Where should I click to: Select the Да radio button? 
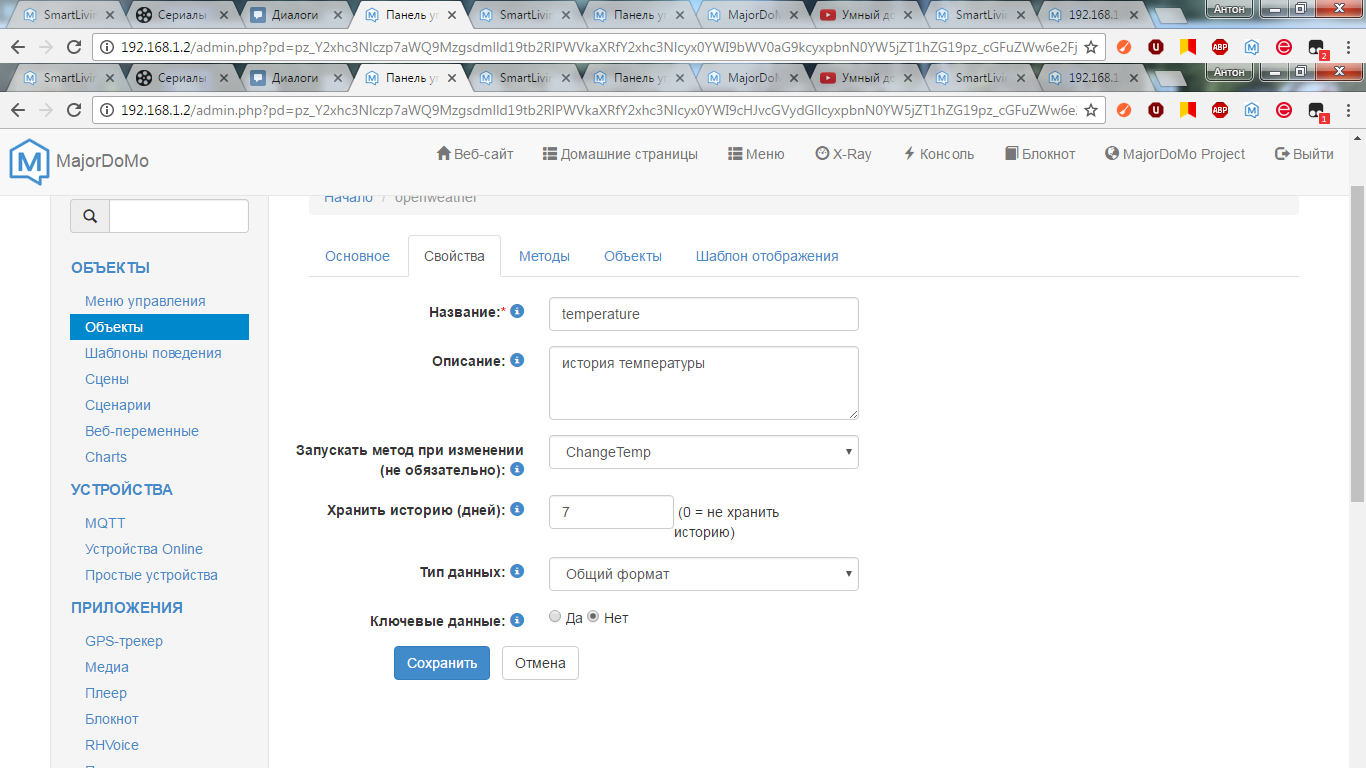click(x=555, y=617)
